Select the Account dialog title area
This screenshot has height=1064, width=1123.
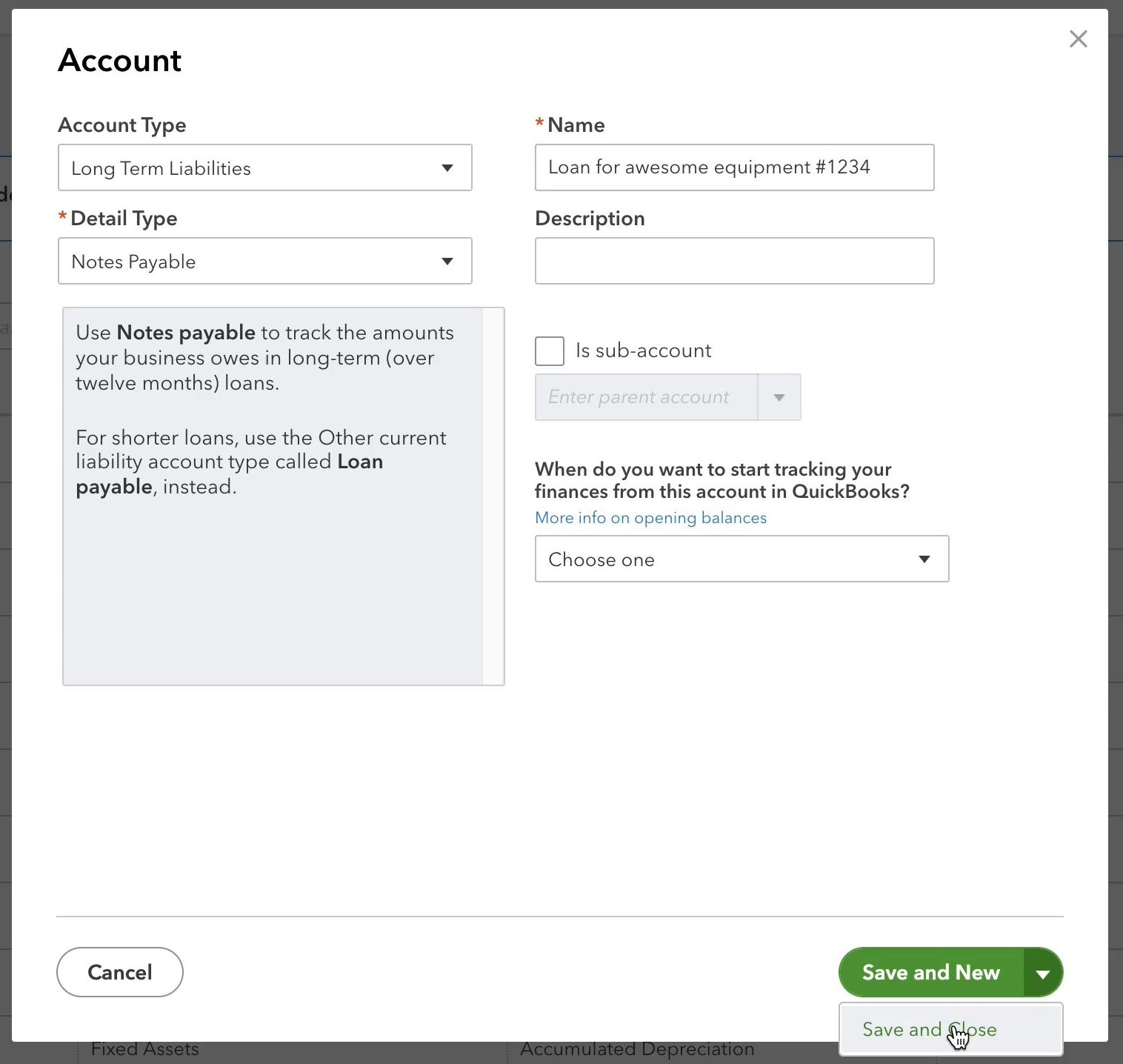click(119, 60)
